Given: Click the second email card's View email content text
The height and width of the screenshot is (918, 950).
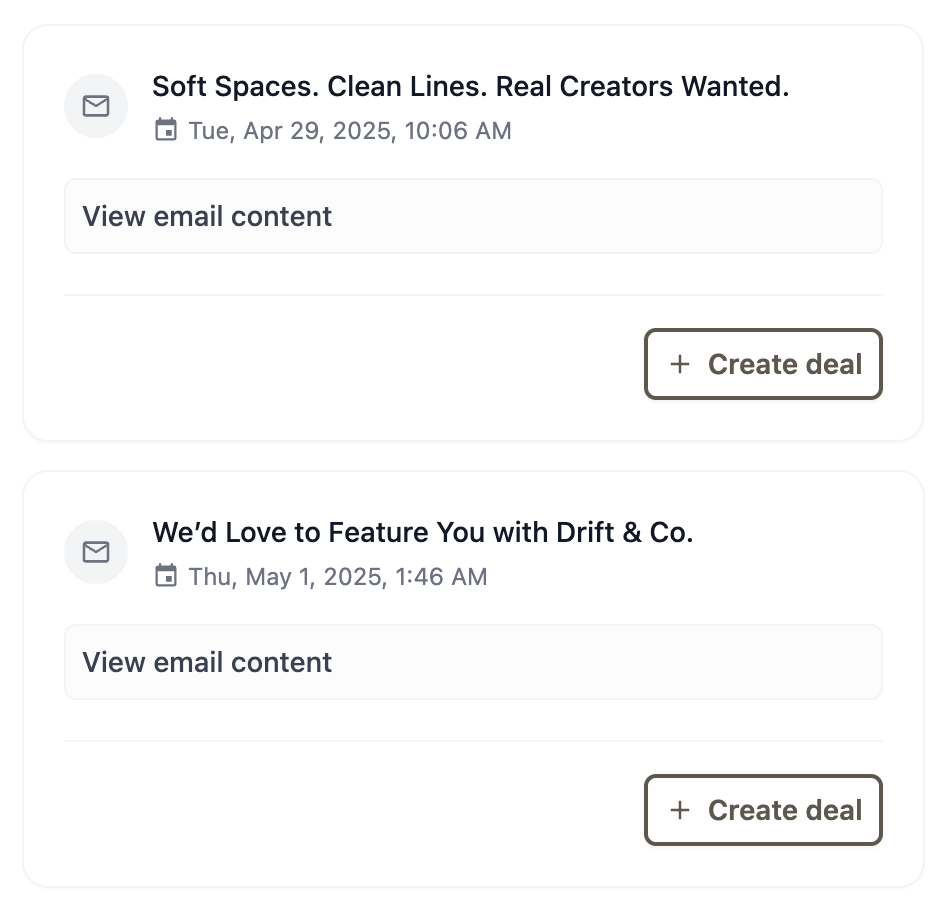Looking at the screenshot, I should (207, 662).
